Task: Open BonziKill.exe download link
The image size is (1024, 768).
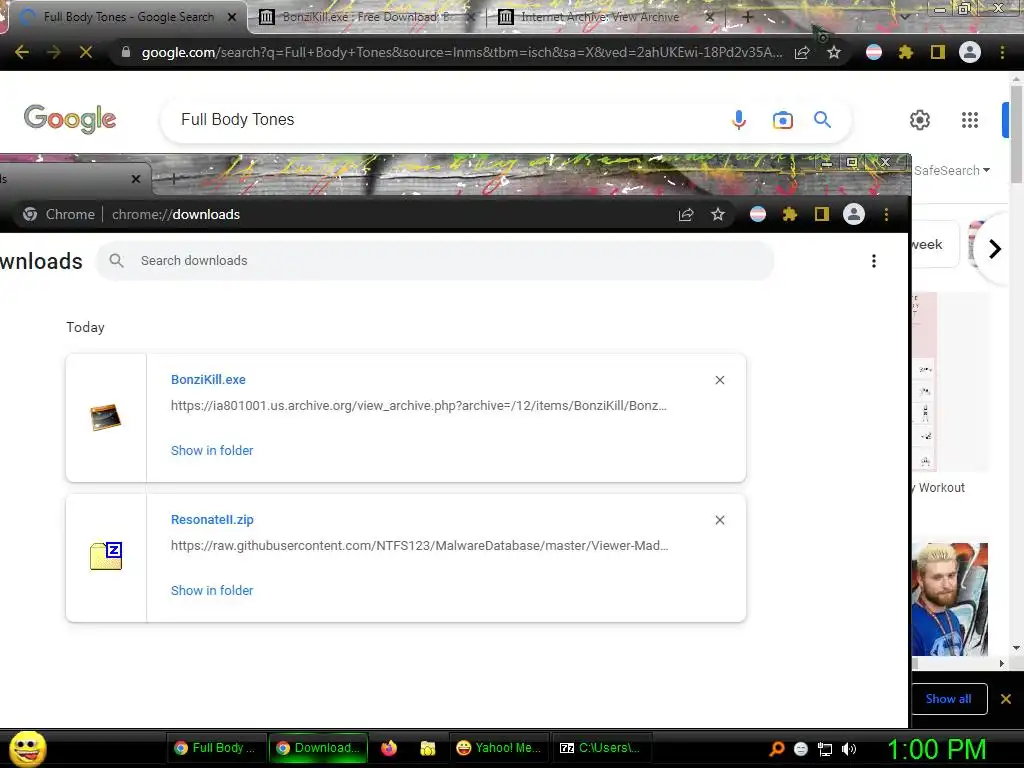Action: pos(208,379)
